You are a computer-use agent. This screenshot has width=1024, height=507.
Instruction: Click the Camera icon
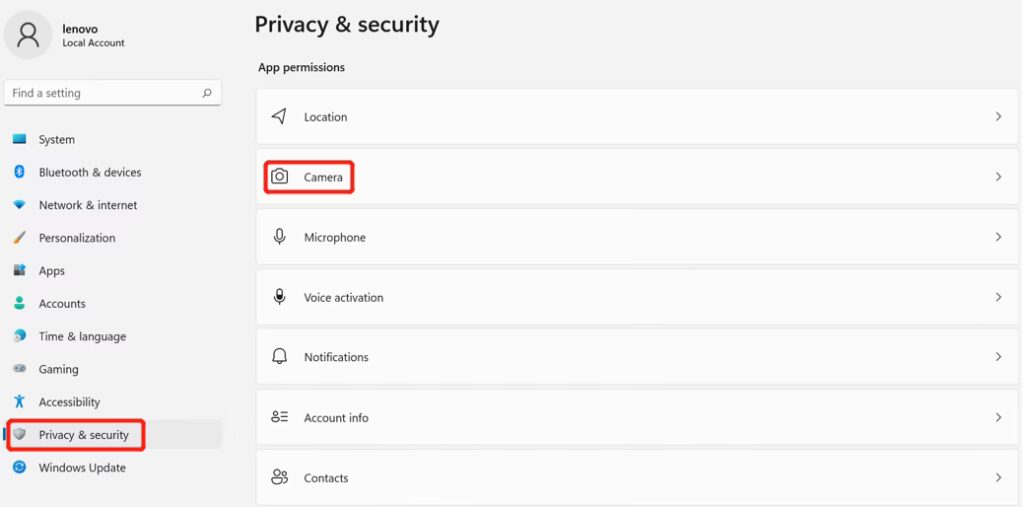click(280, 177)
